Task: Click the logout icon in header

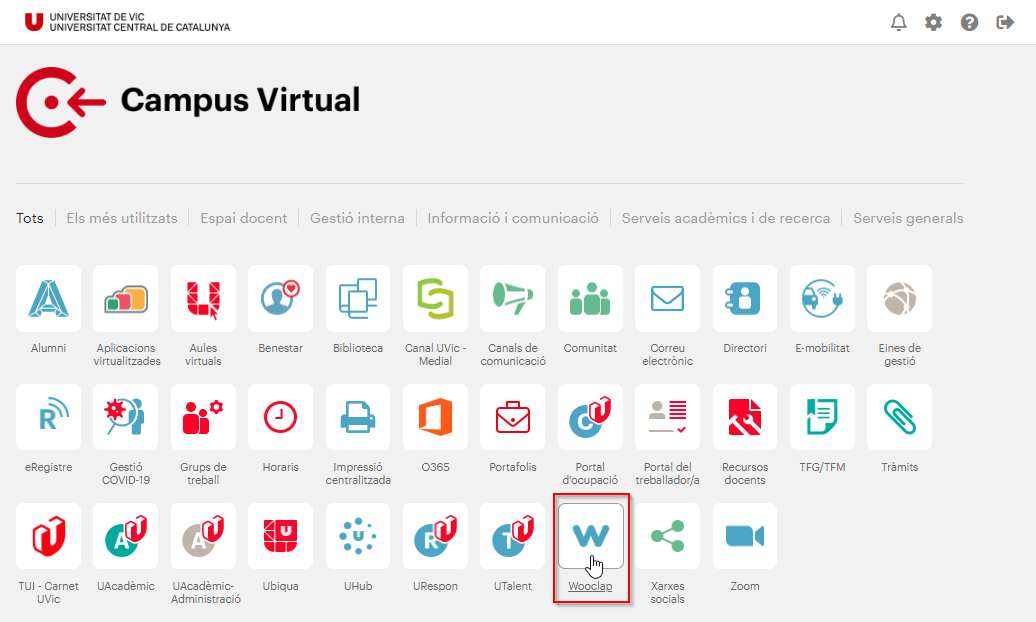Action: click(1005, 22)
